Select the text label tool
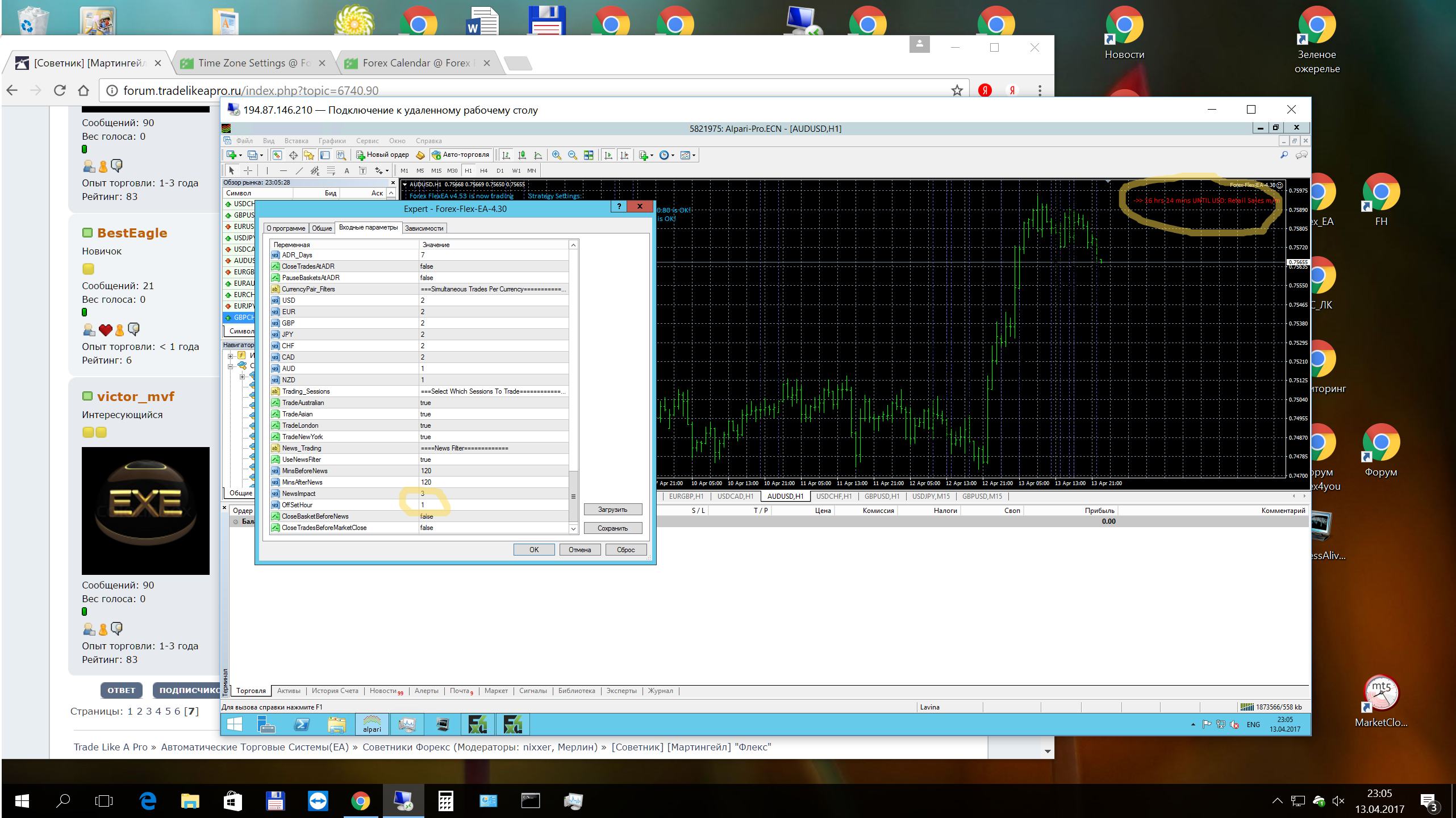The image size is (1456, 818). 362,170
